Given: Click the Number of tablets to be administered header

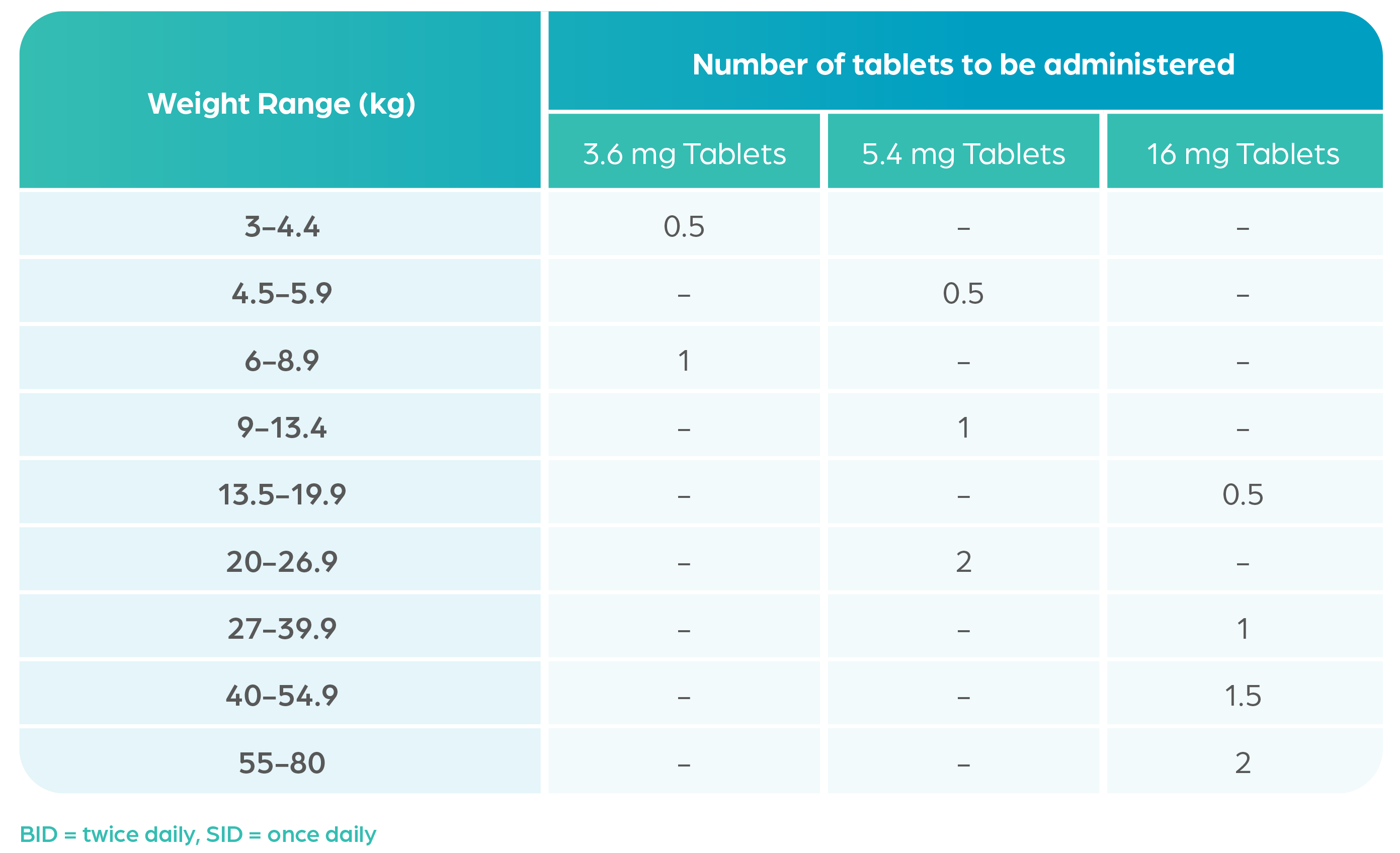Looking at the screenshot, I should point(964,64).
